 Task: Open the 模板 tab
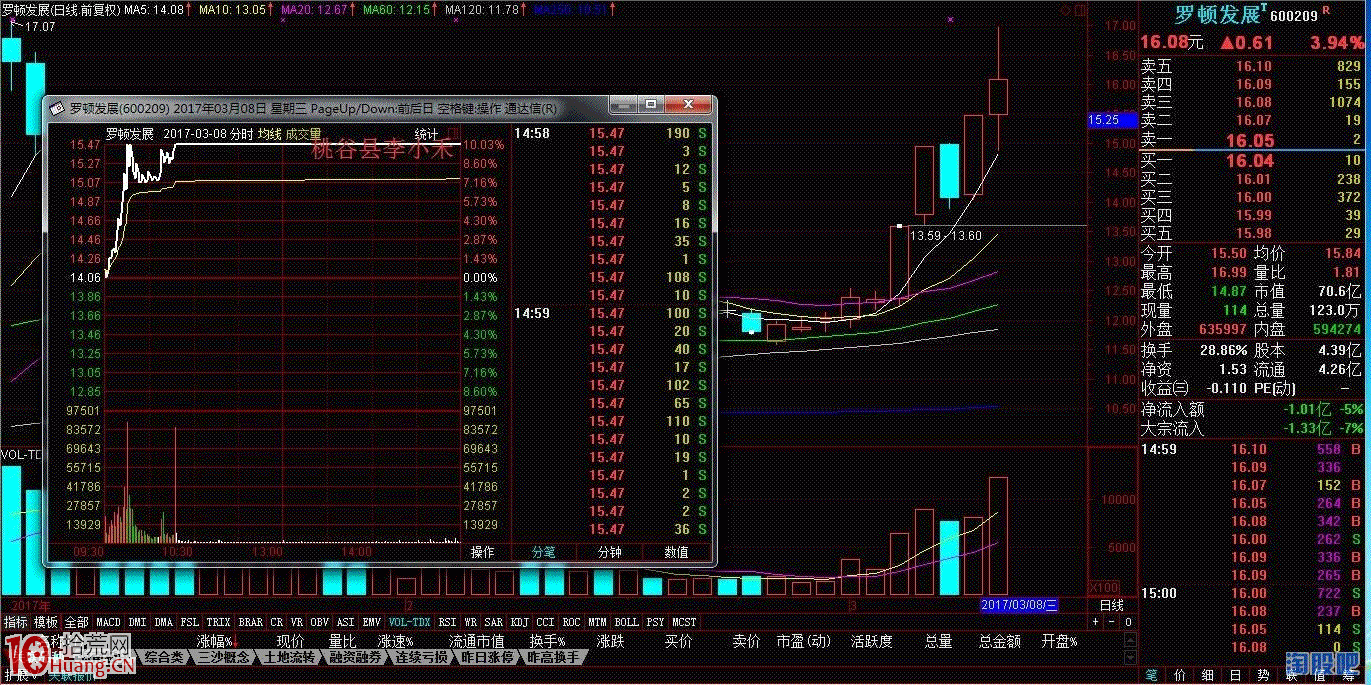[x=45, y=621]
